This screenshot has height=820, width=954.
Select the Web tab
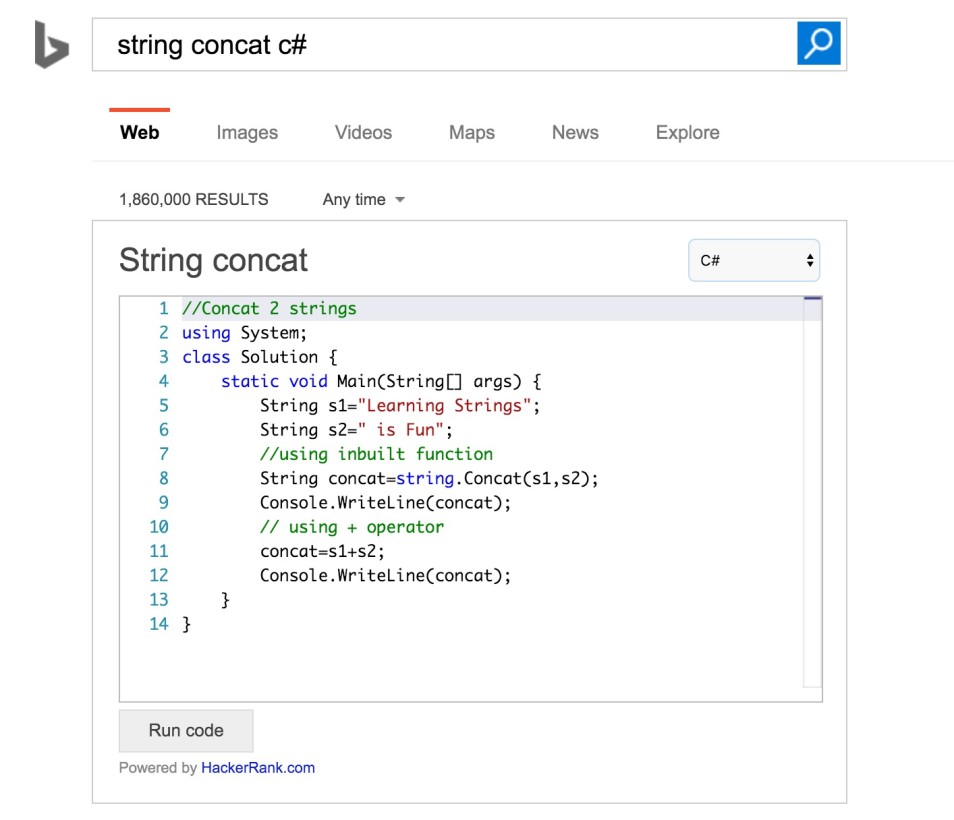click(139, 133)
